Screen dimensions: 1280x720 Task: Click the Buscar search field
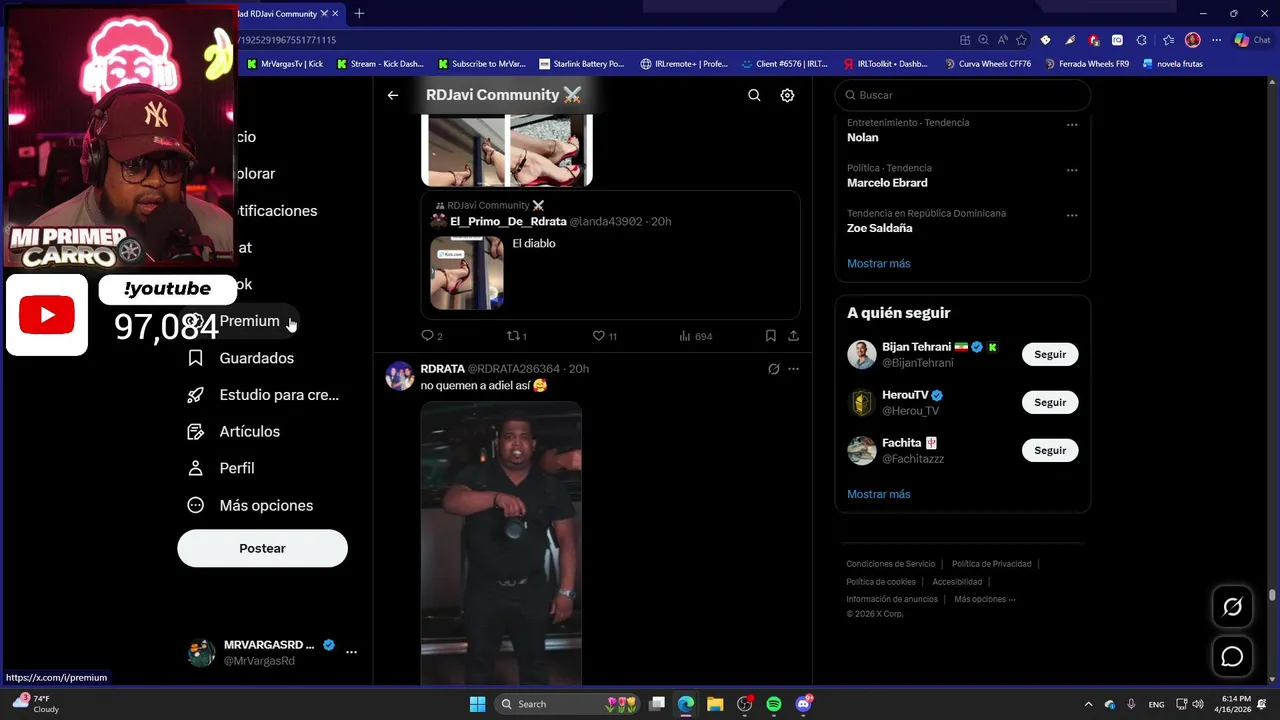963,95
